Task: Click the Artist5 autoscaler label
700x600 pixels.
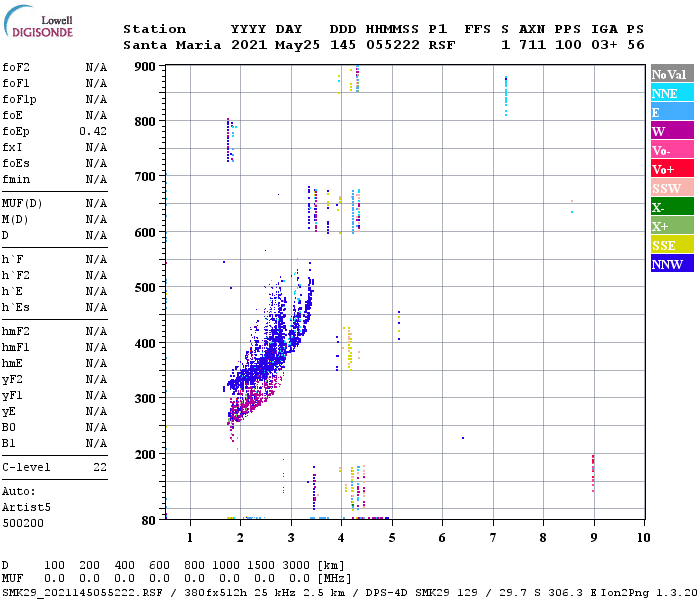Action: point(26,507)
